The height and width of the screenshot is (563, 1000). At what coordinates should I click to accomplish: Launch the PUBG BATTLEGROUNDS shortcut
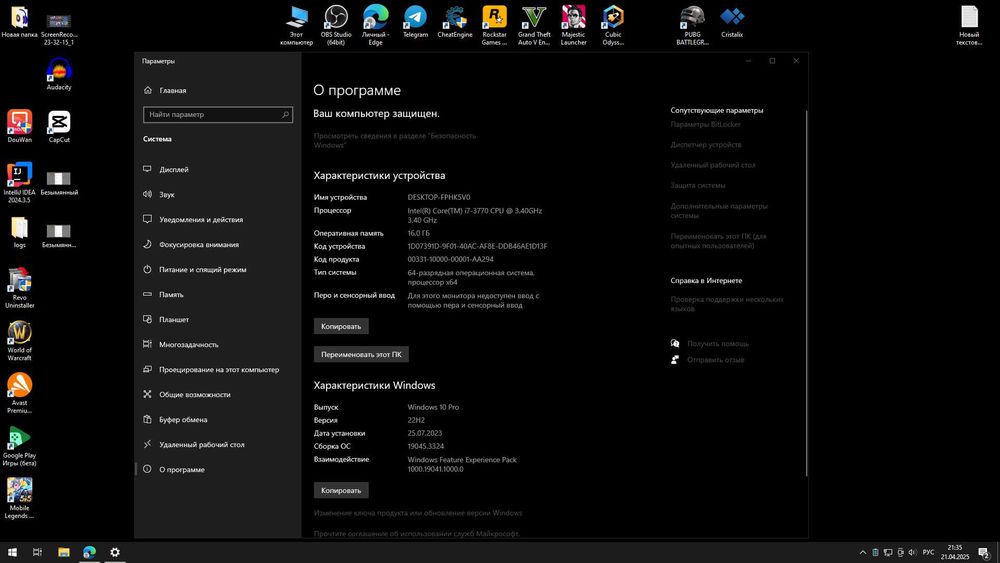(692, 26)
